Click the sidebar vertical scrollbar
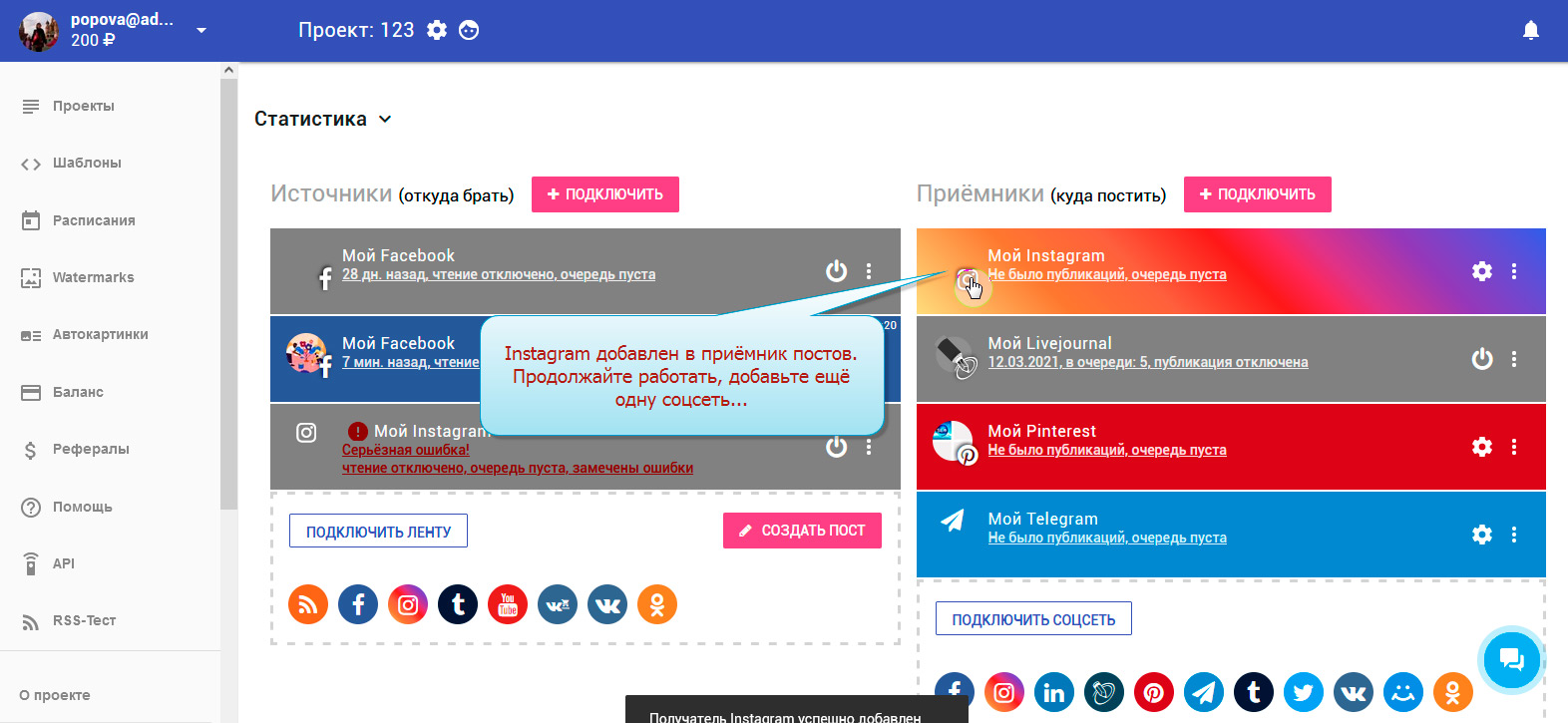This screenshot has height=723, width=1568. (x=228, y=299)
